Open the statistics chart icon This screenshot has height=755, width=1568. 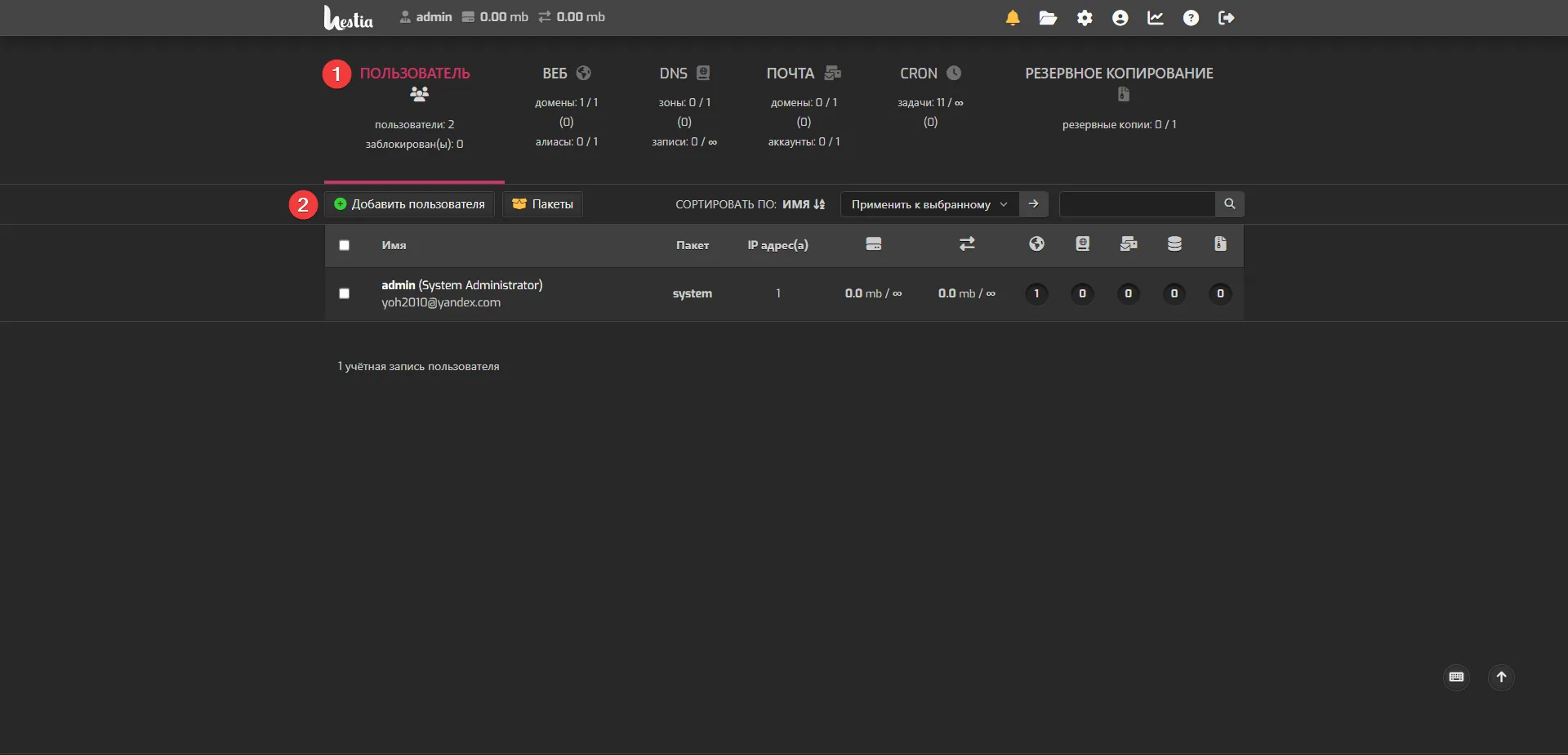pyautogui.click(x=1156, y=18)
